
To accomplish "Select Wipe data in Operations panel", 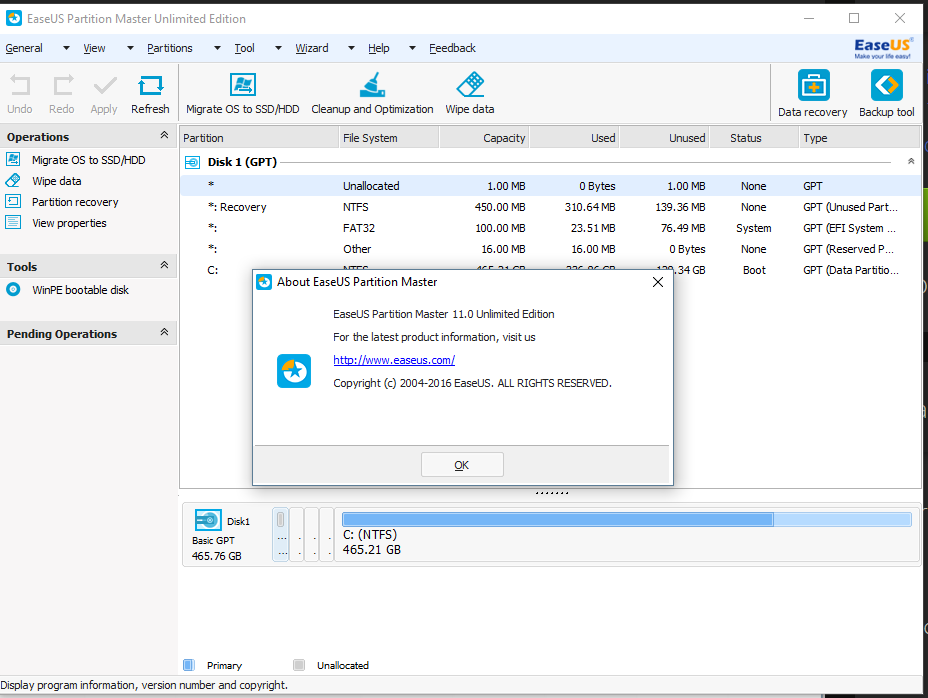I will point(57,181).
